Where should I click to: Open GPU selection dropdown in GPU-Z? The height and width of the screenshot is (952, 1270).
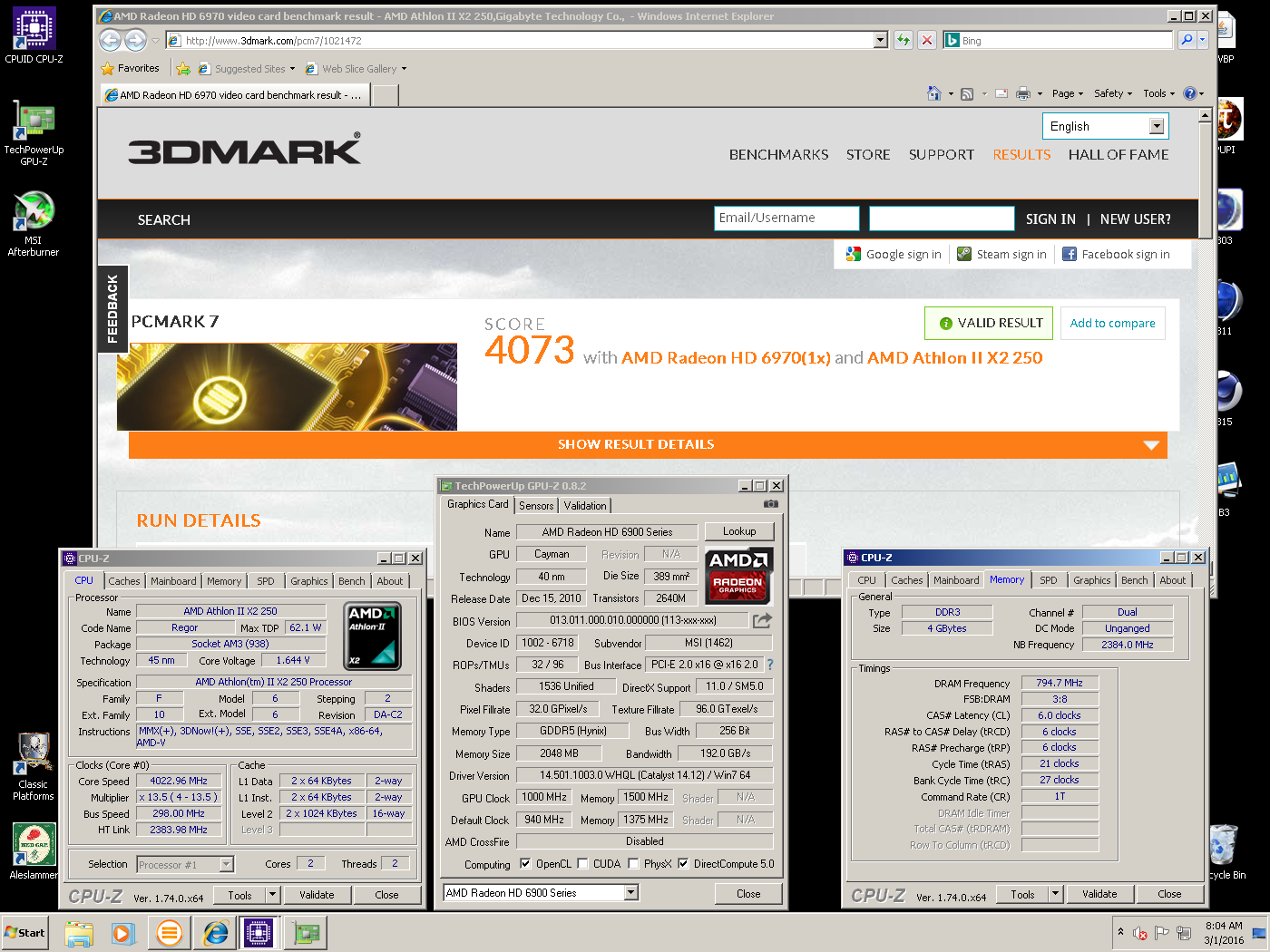click(x=630, y=893)
